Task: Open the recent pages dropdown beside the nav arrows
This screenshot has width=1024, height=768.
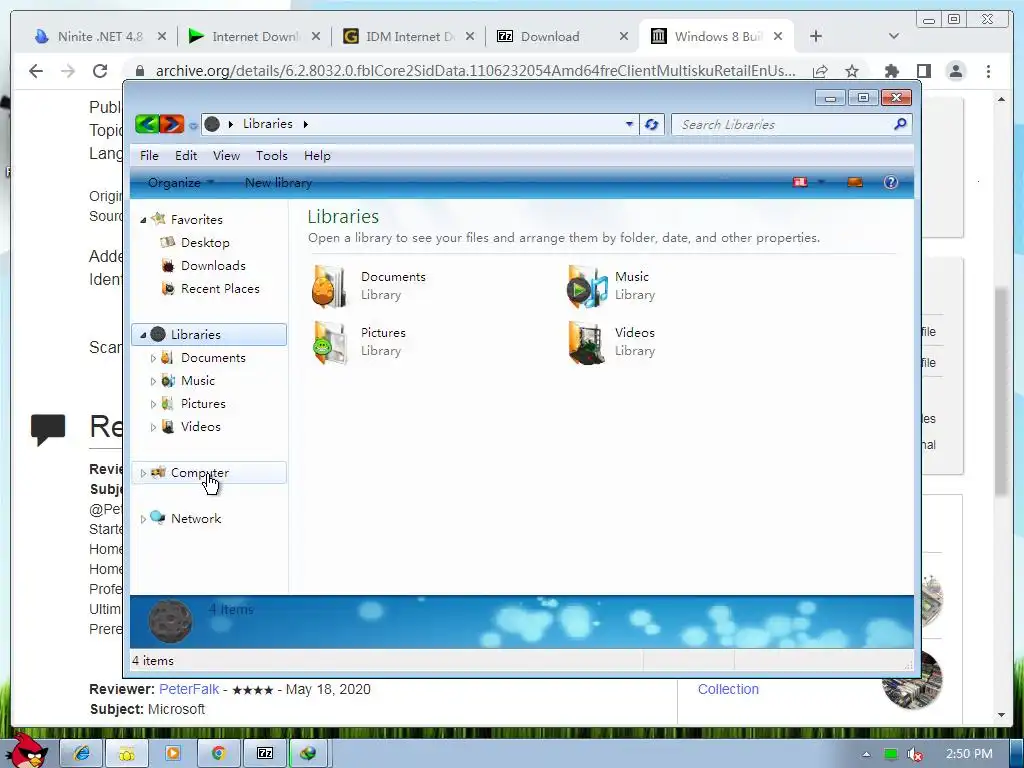Action: tap(193, 125)
